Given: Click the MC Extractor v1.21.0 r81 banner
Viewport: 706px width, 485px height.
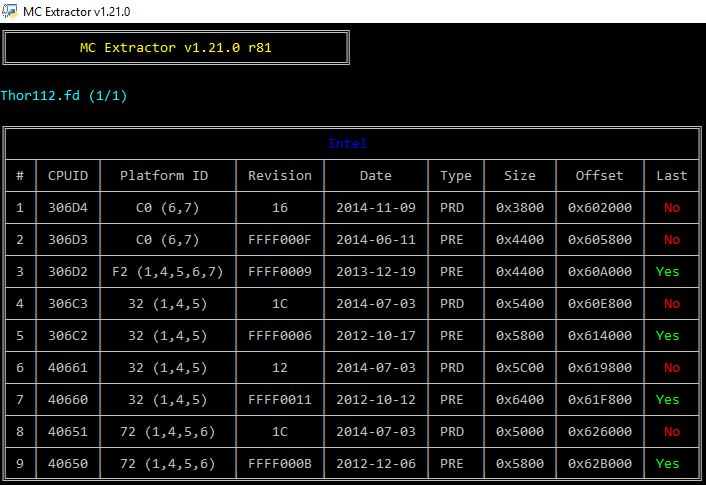Looking at the screenshot, I should click(x=177, y=48).
